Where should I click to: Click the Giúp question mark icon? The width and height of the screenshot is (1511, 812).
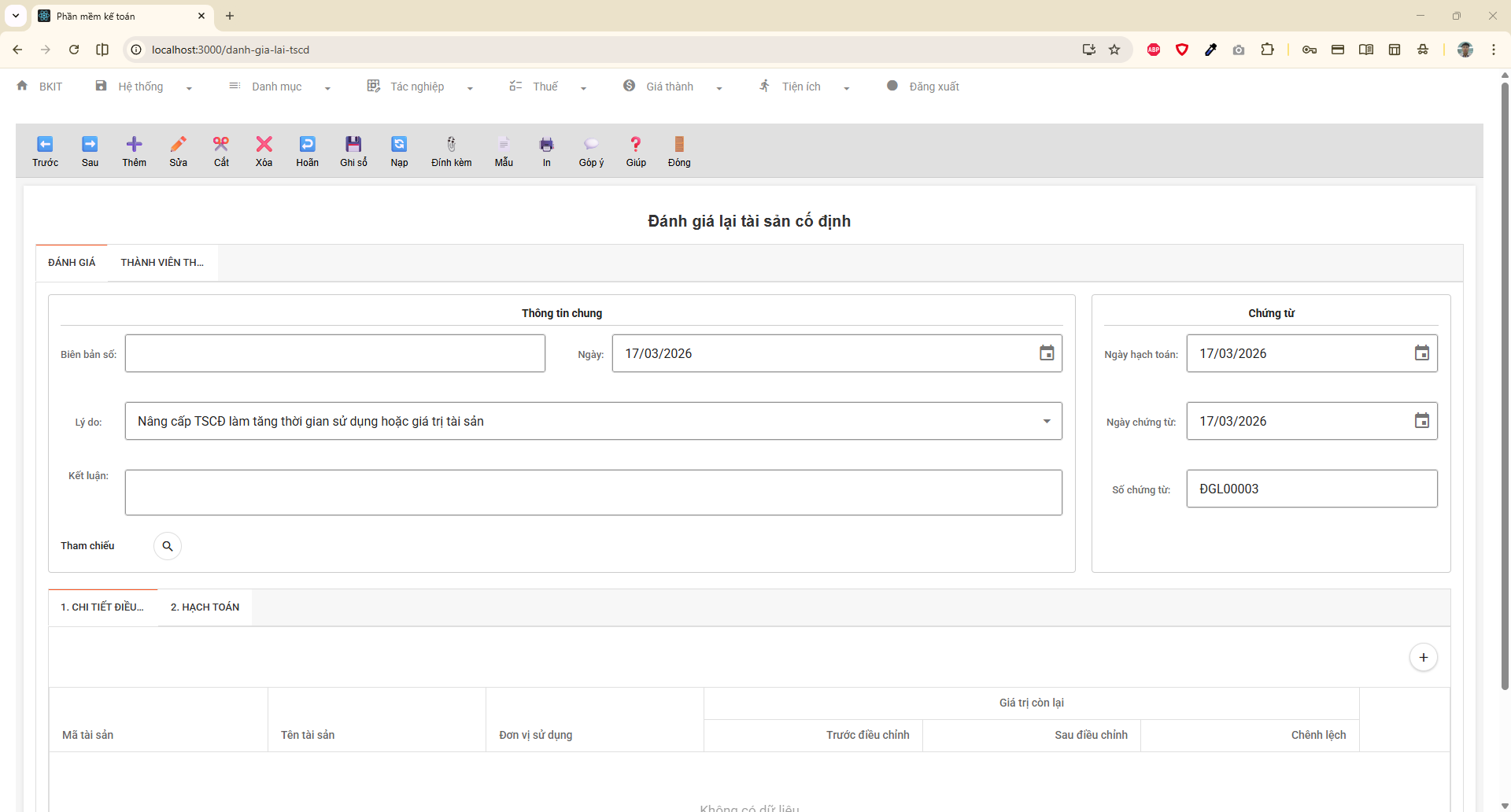coord(636,145)
